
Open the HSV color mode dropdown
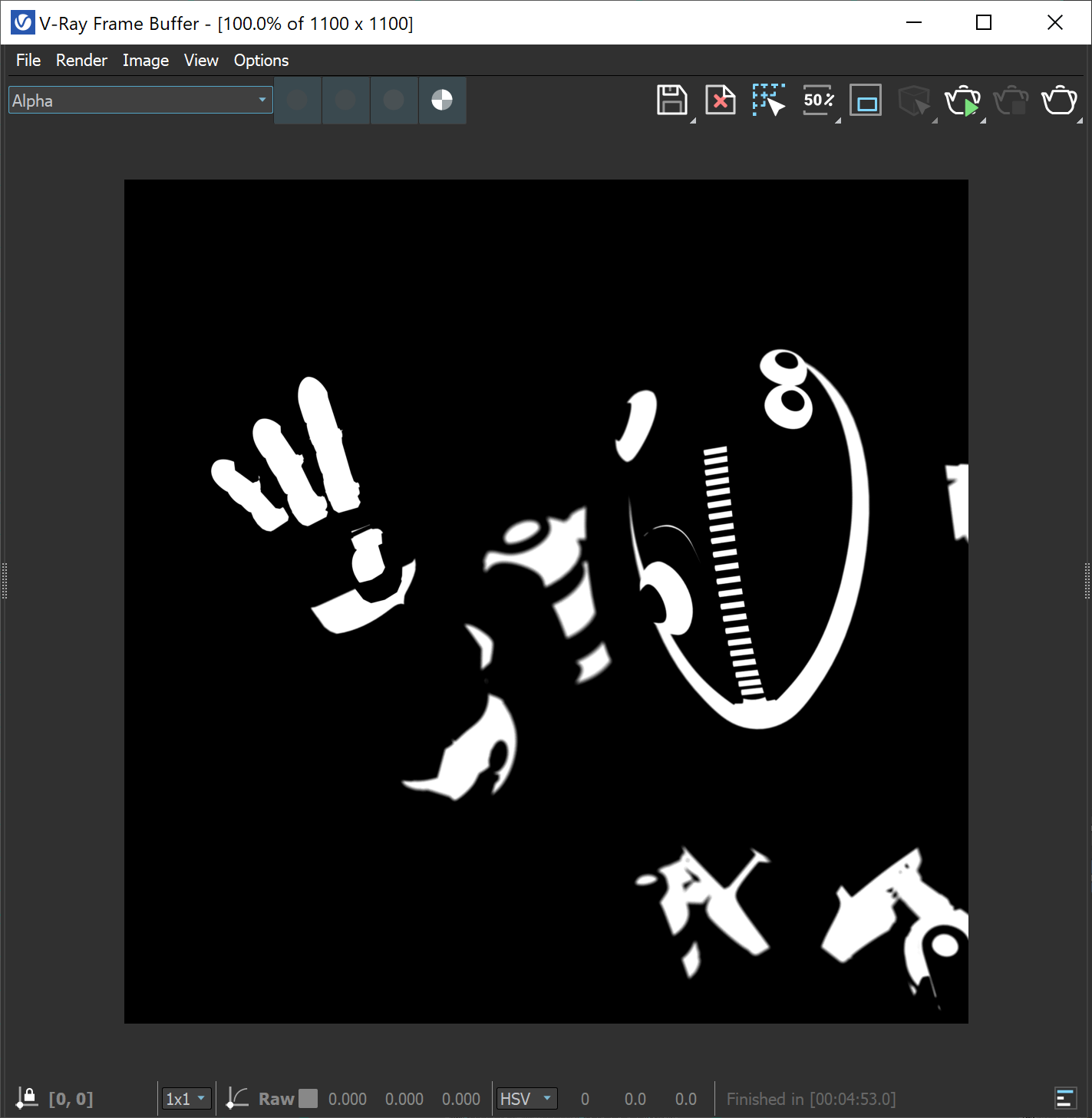(526, 1099)
